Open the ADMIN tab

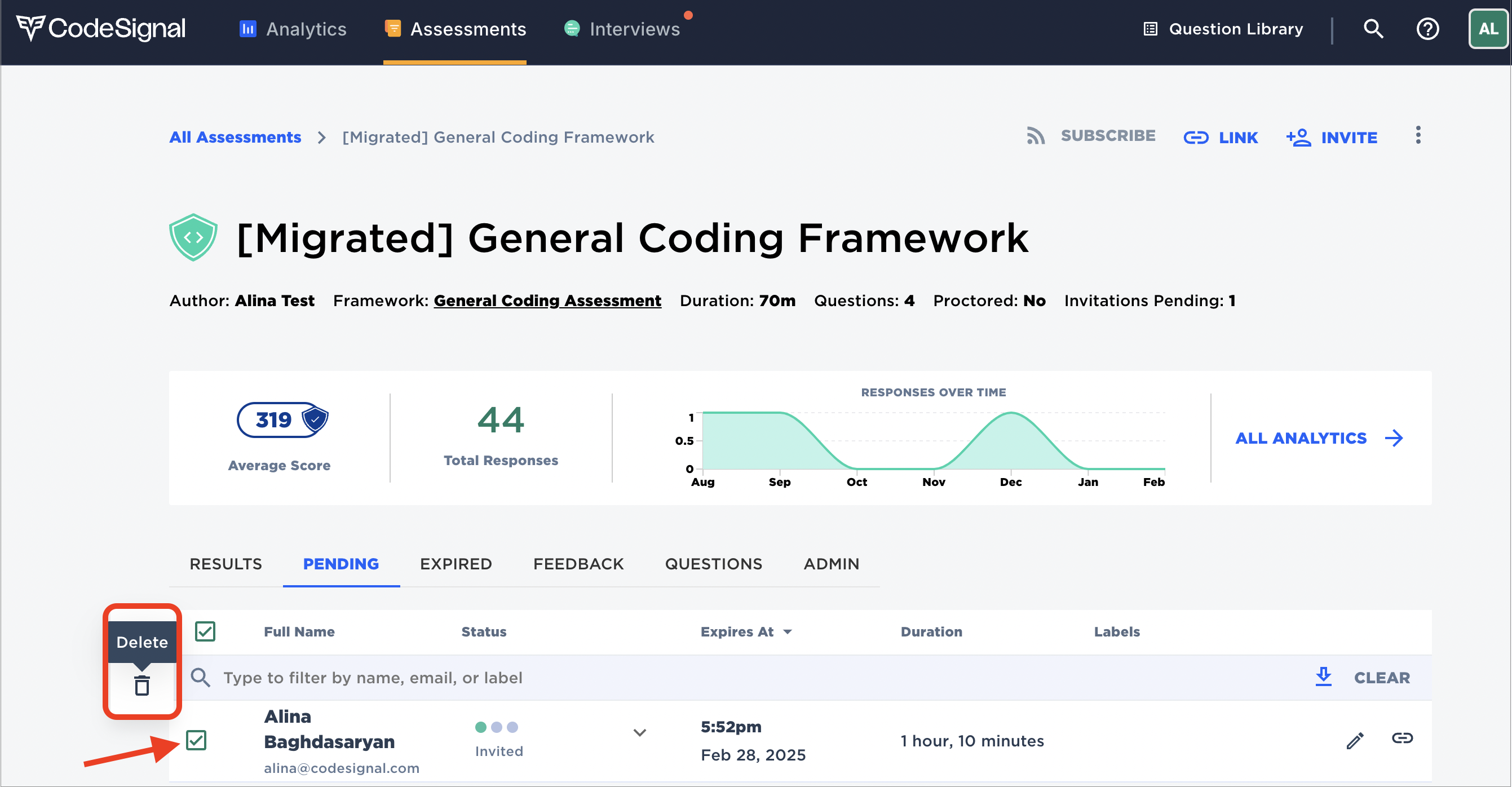pyautogui.click(x=832, y=564)
